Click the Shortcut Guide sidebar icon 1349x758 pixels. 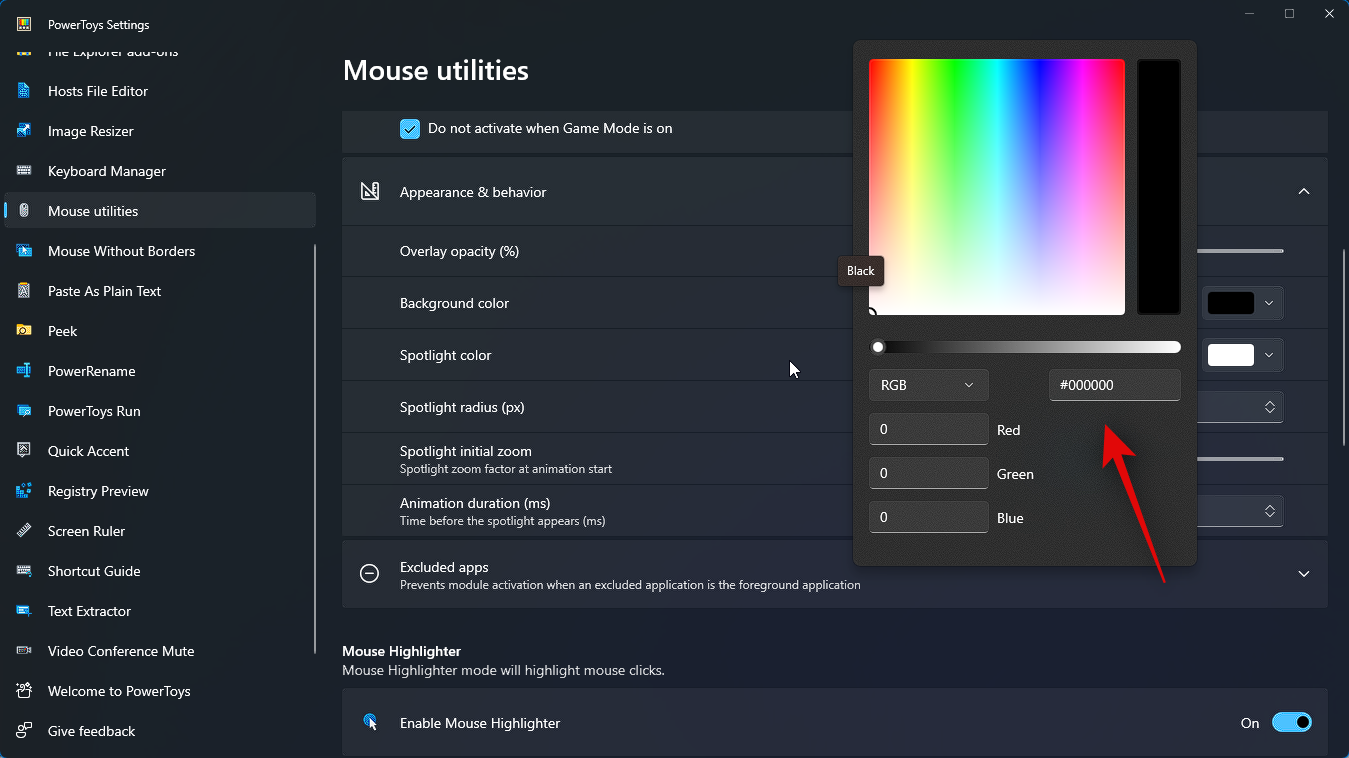tap(24, 571)
